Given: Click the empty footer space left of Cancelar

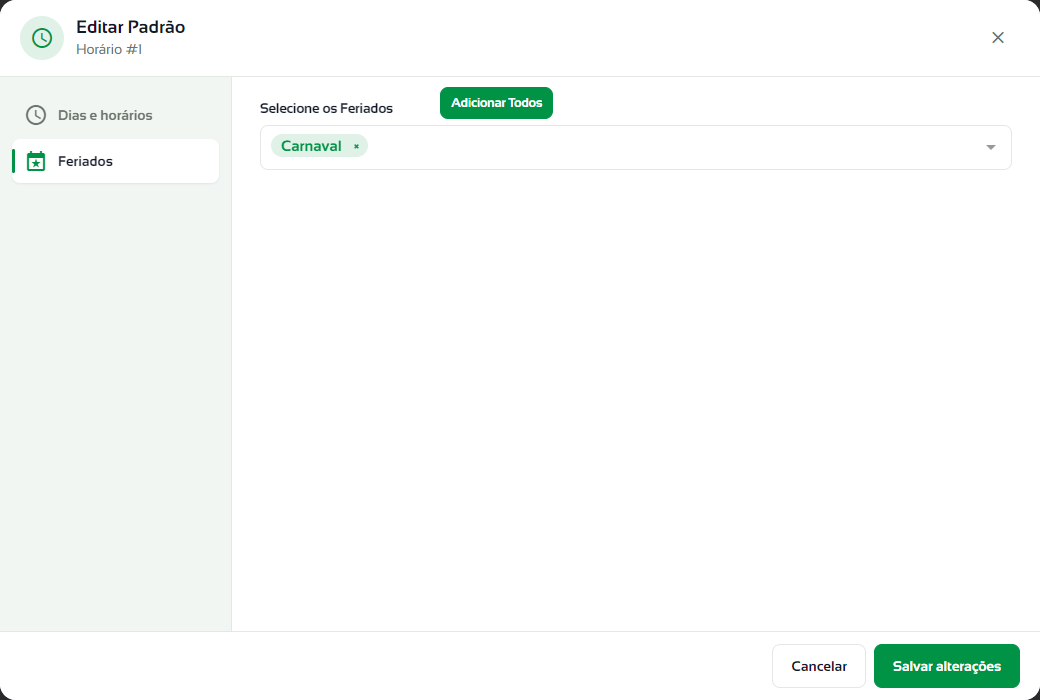Looking at the screenshot, I should click(385, 665).
